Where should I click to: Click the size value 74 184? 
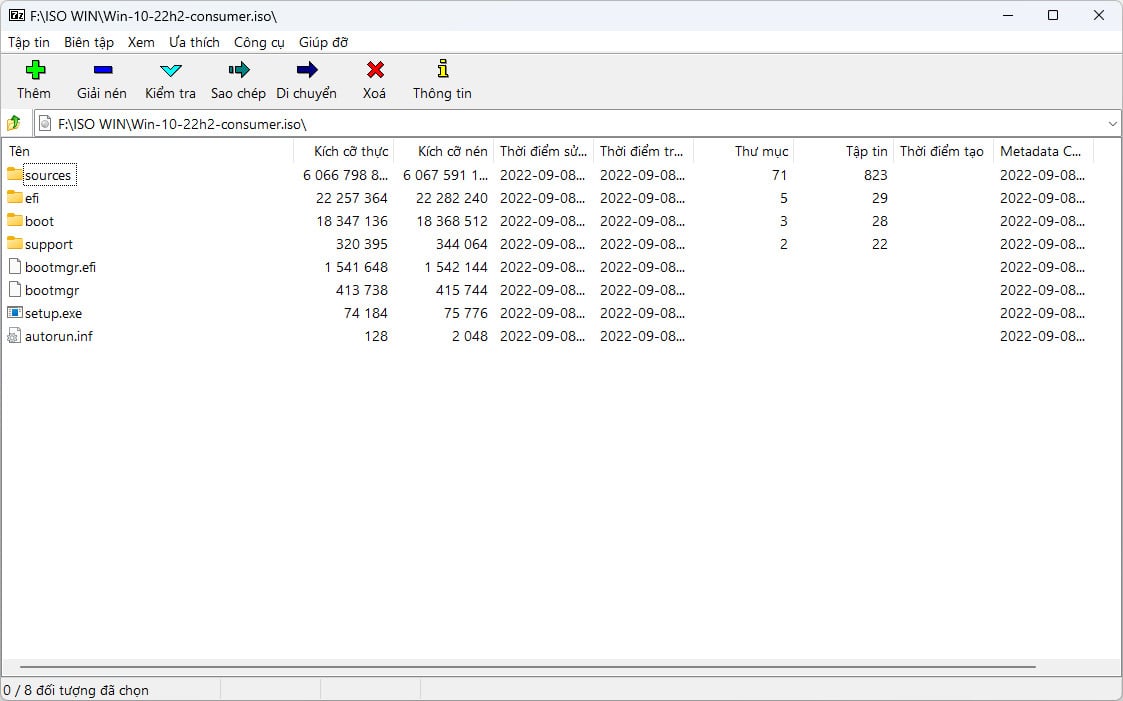(x=366, y=313)
